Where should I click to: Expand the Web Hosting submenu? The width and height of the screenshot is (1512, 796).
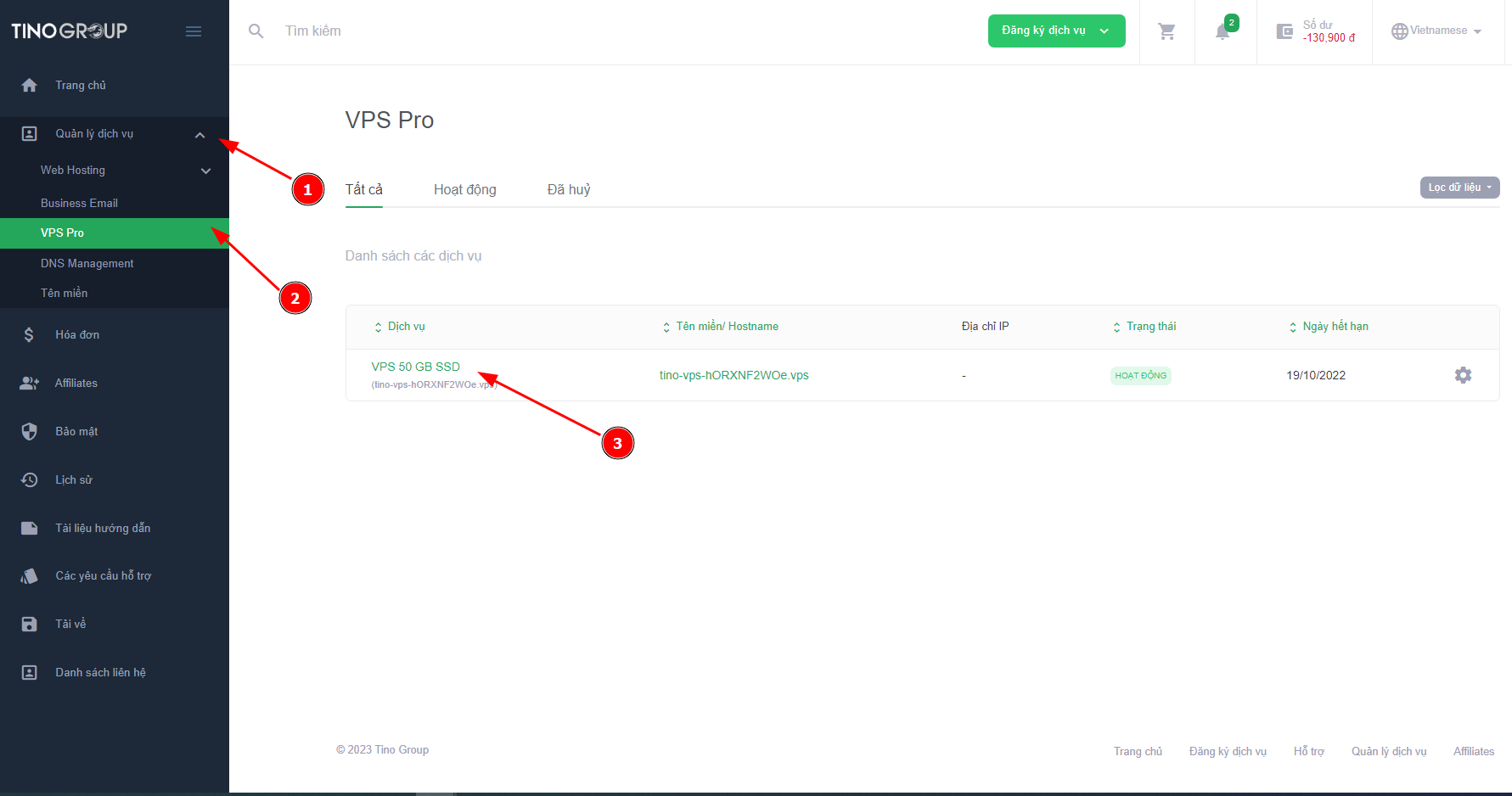tap(205, 171)
